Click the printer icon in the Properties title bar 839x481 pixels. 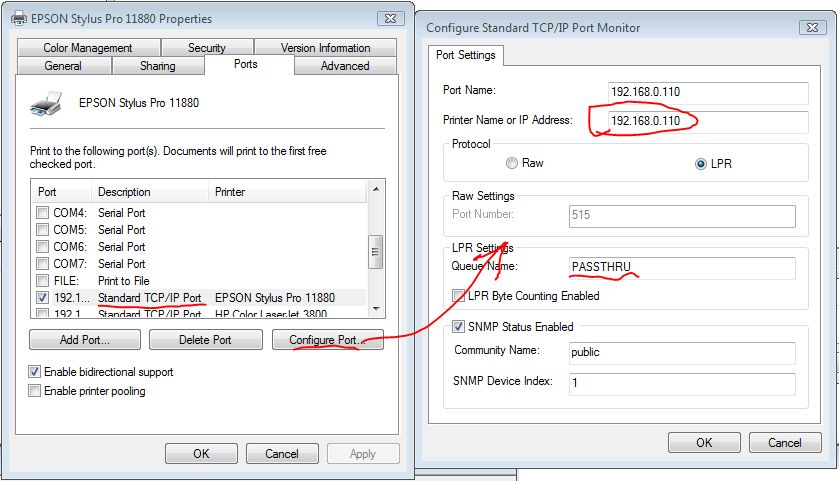click(19, 19)
